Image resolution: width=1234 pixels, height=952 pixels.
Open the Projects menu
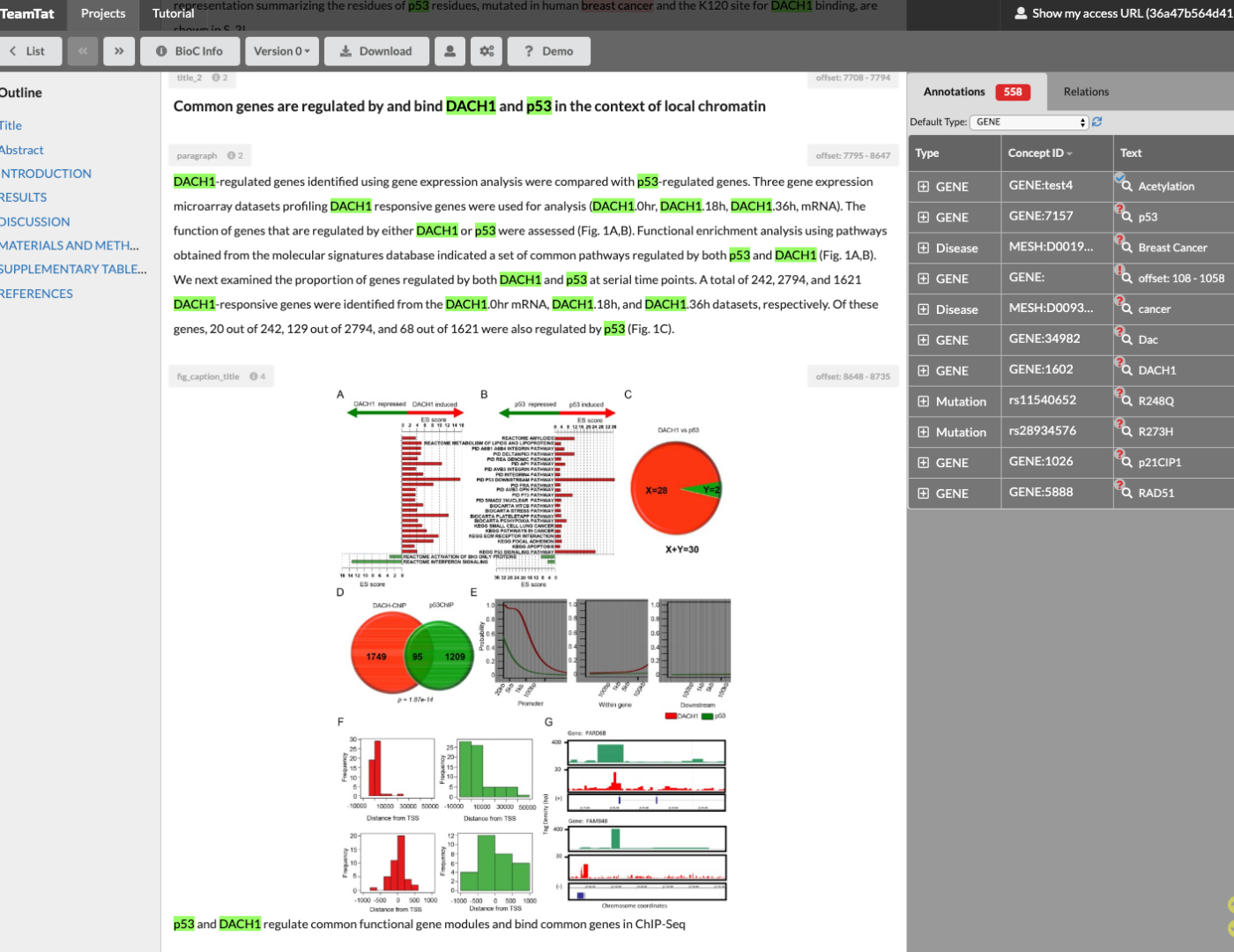[x=103, y=13]
